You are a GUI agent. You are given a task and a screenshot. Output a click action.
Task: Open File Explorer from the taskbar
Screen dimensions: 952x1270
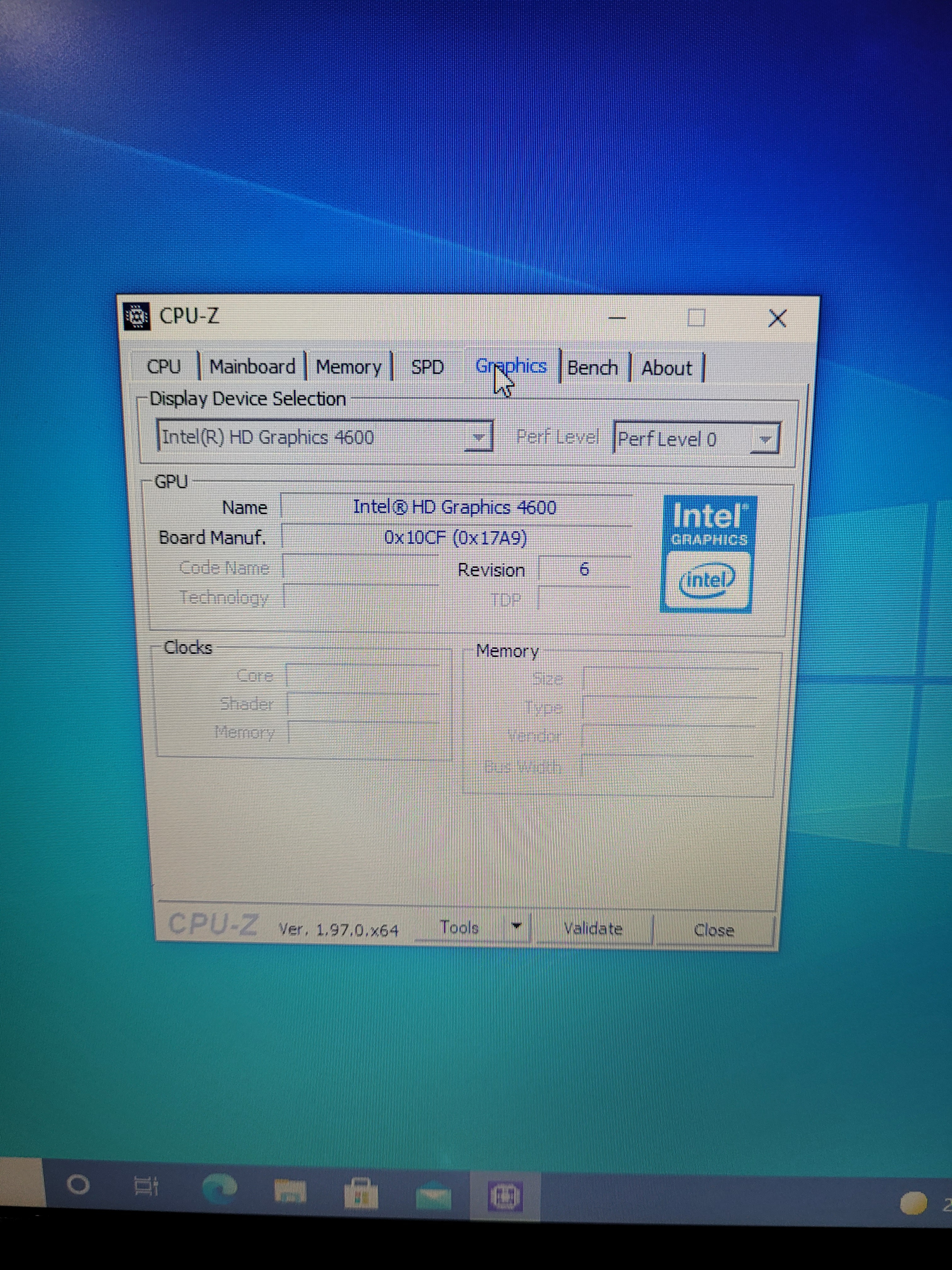point(290,1191)
